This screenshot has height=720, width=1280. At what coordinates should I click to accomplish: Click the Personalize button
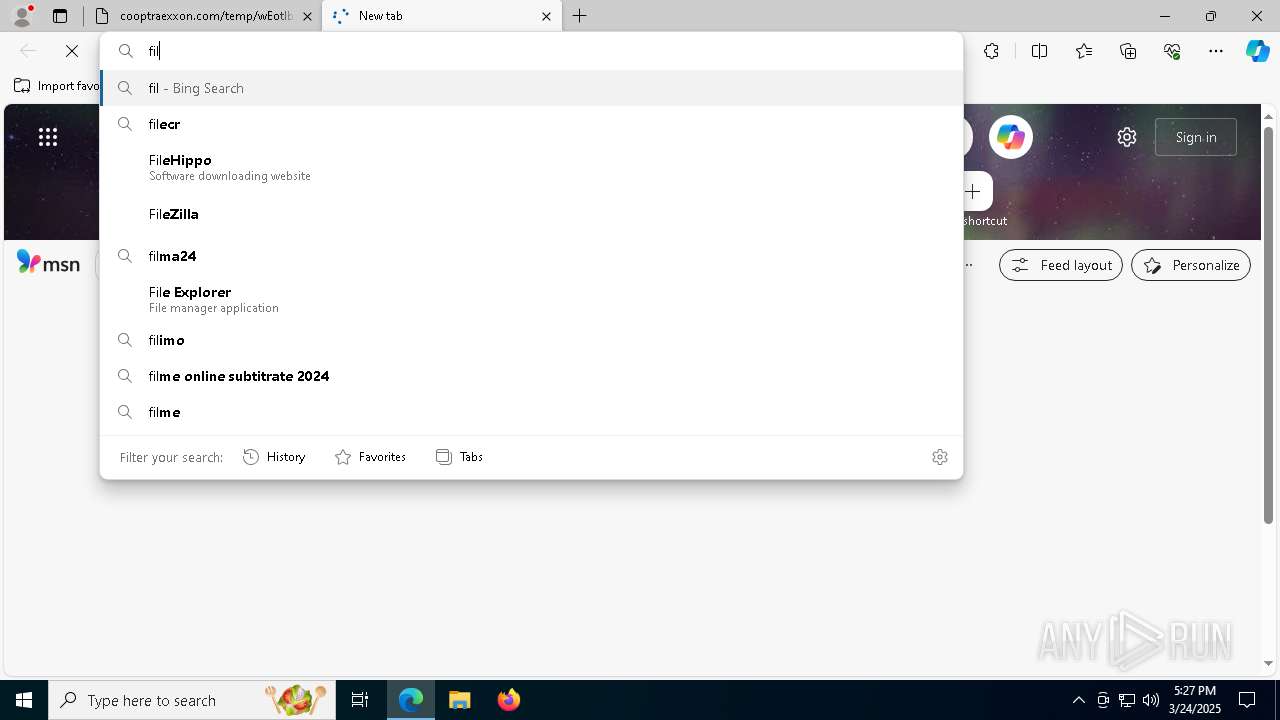coord(1191,265)
